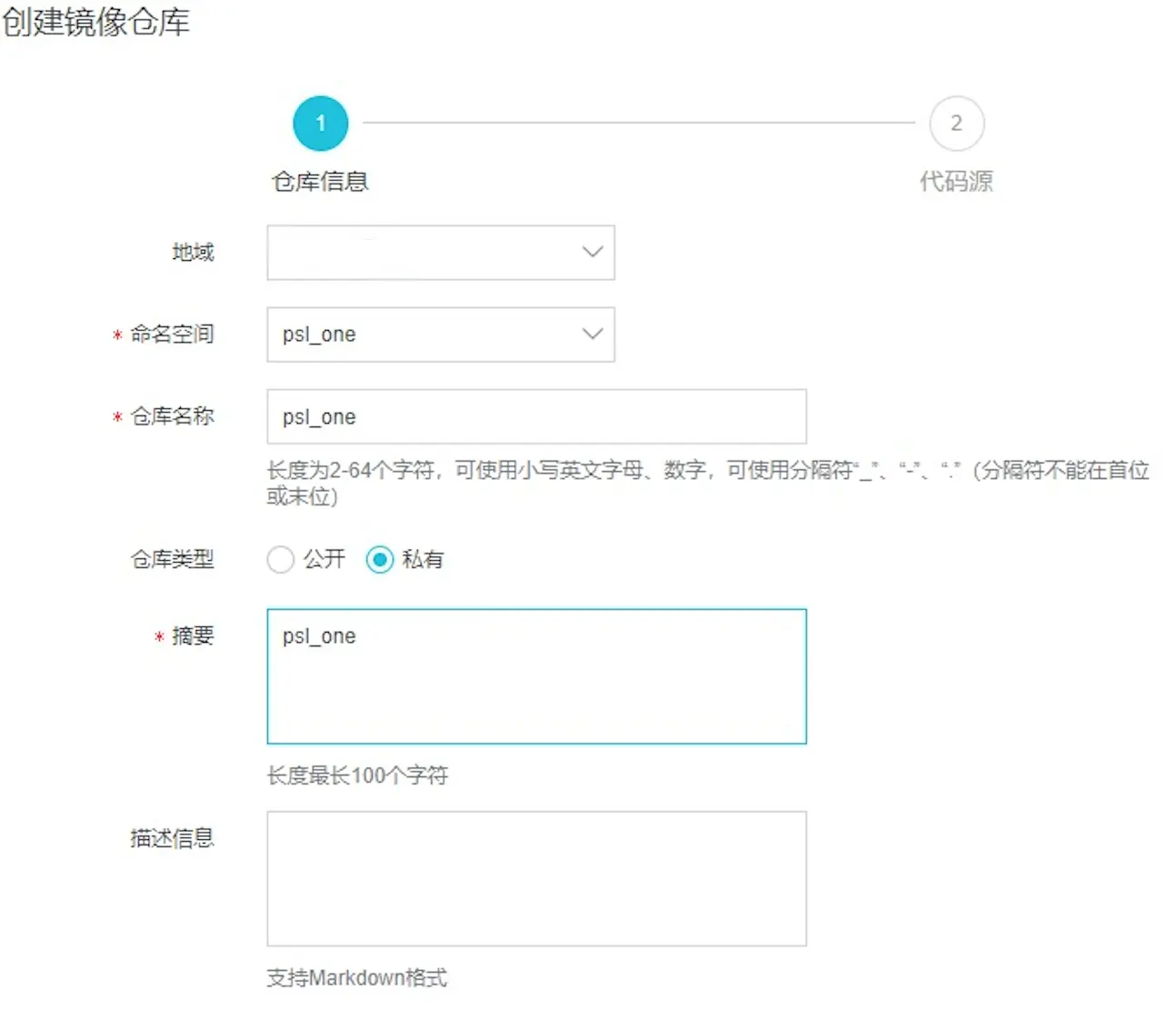Click the 仓库类型 field label
The height and width of the screenshot is (1020, 1176).
click(x=173, y=559)
